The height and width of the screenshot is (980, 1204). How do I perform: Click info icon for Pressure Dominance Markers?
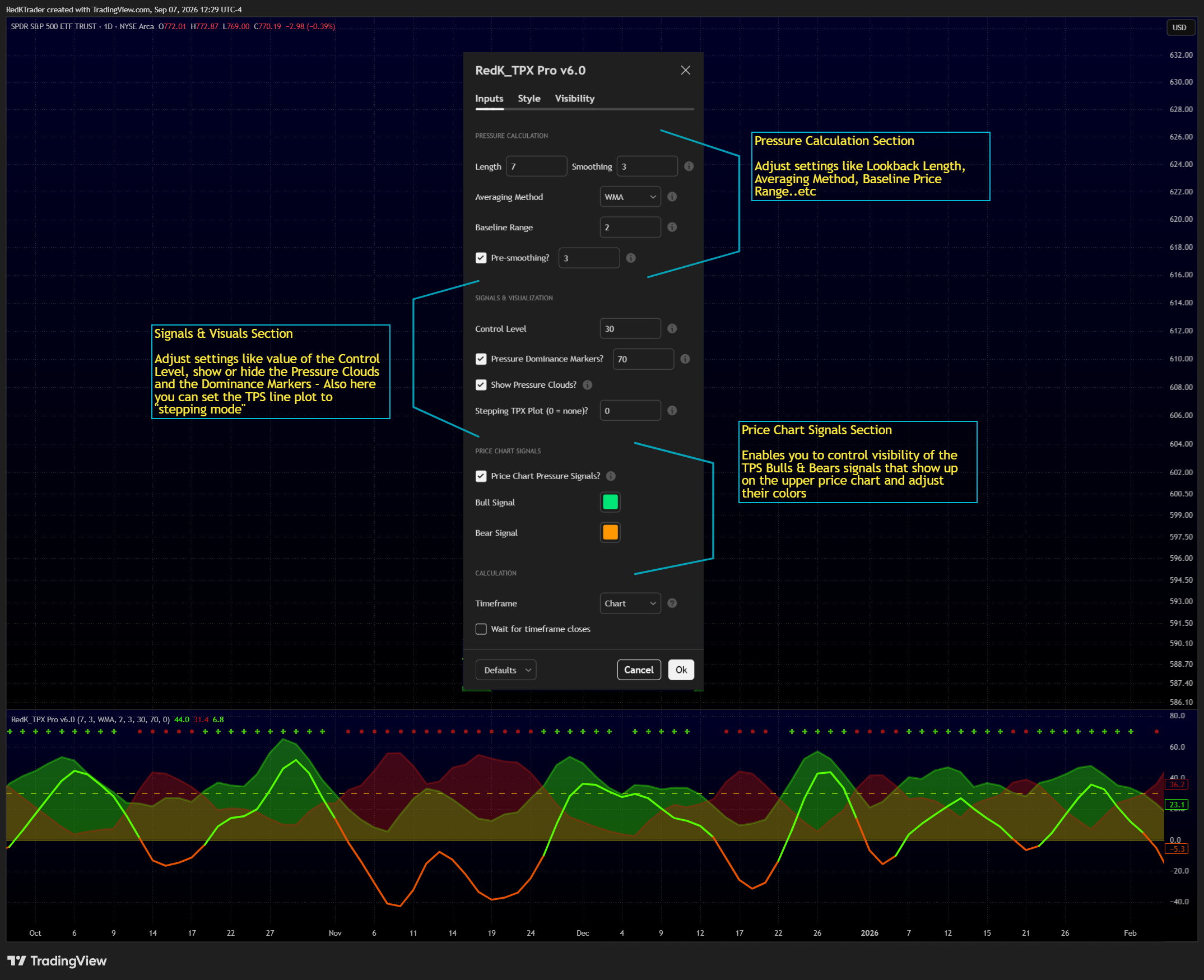point(685,359)
